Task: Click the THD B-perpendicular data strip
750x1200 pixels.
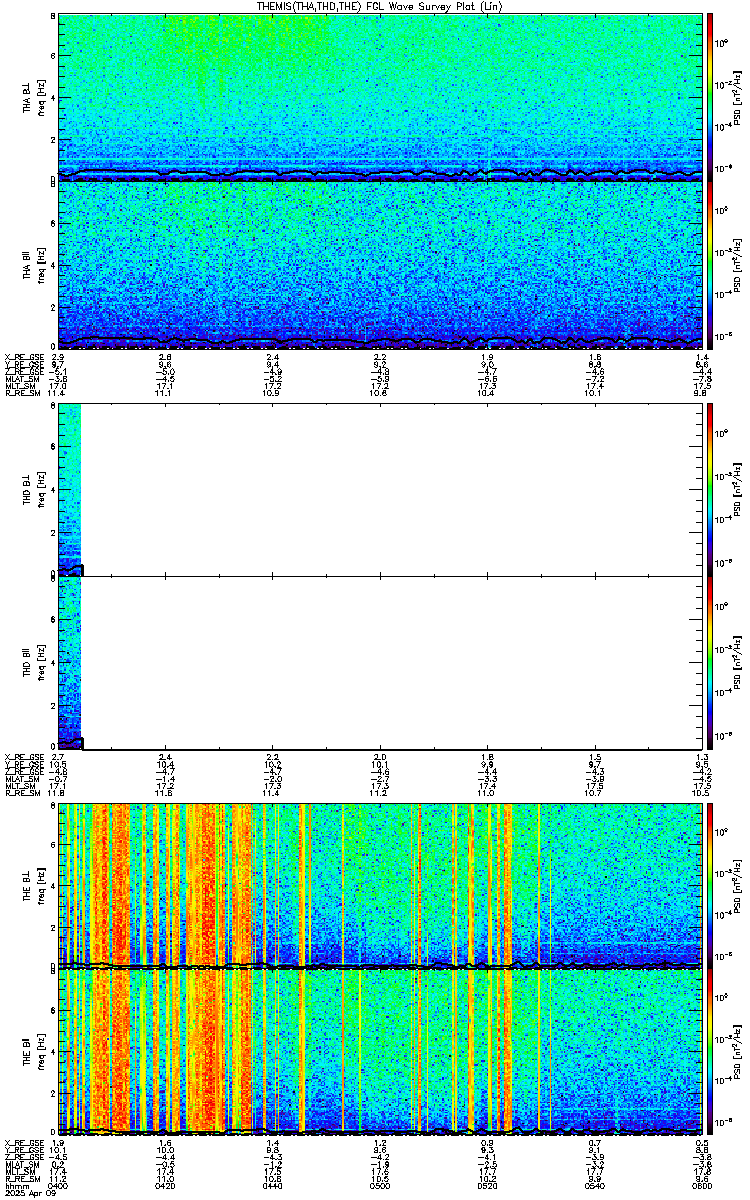Action: pos(70,490)
